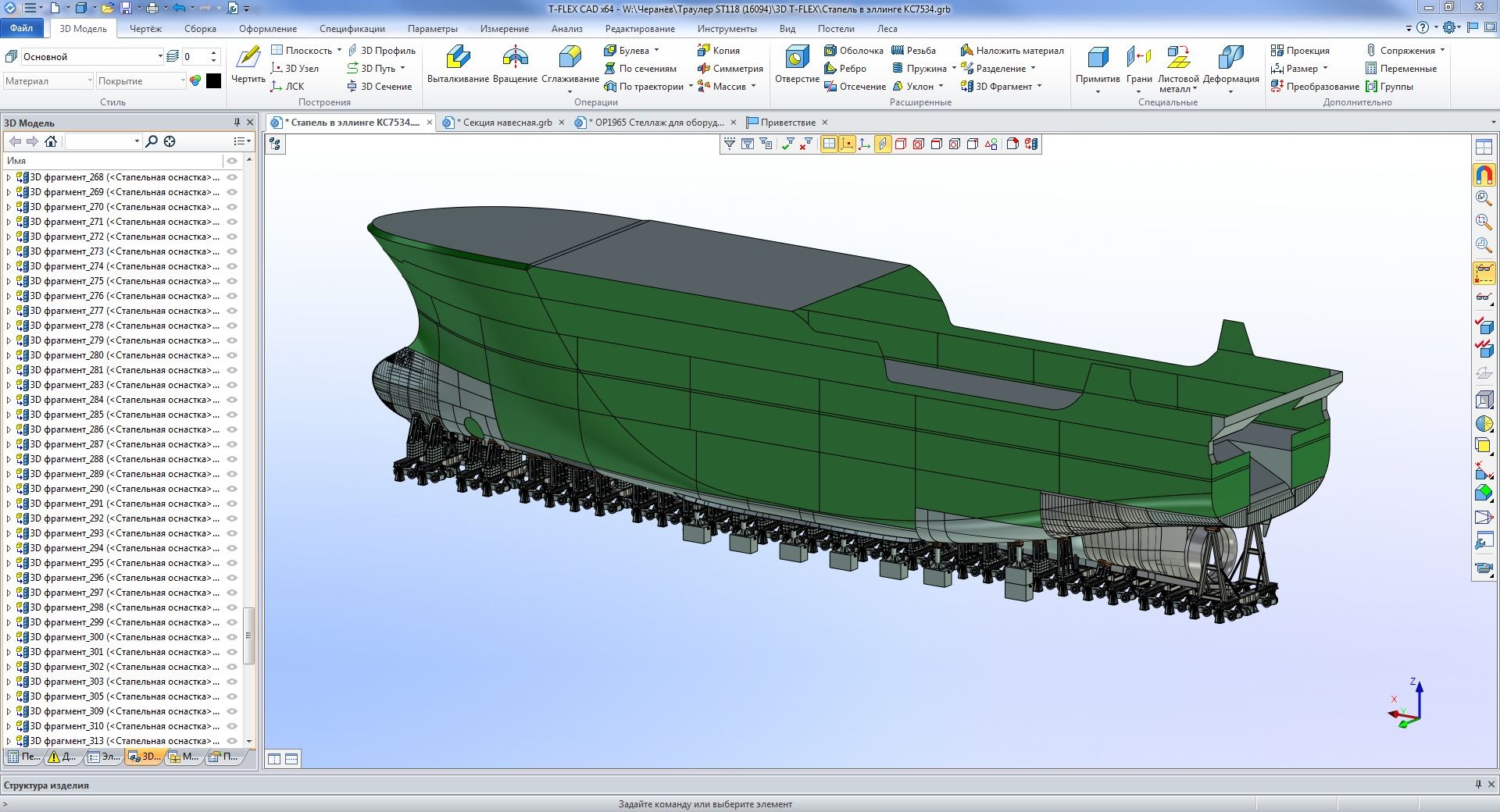1500x812 pixels.
Task: Toggle visibility of 3D фрагмент_300
Action: click(232, 637)
